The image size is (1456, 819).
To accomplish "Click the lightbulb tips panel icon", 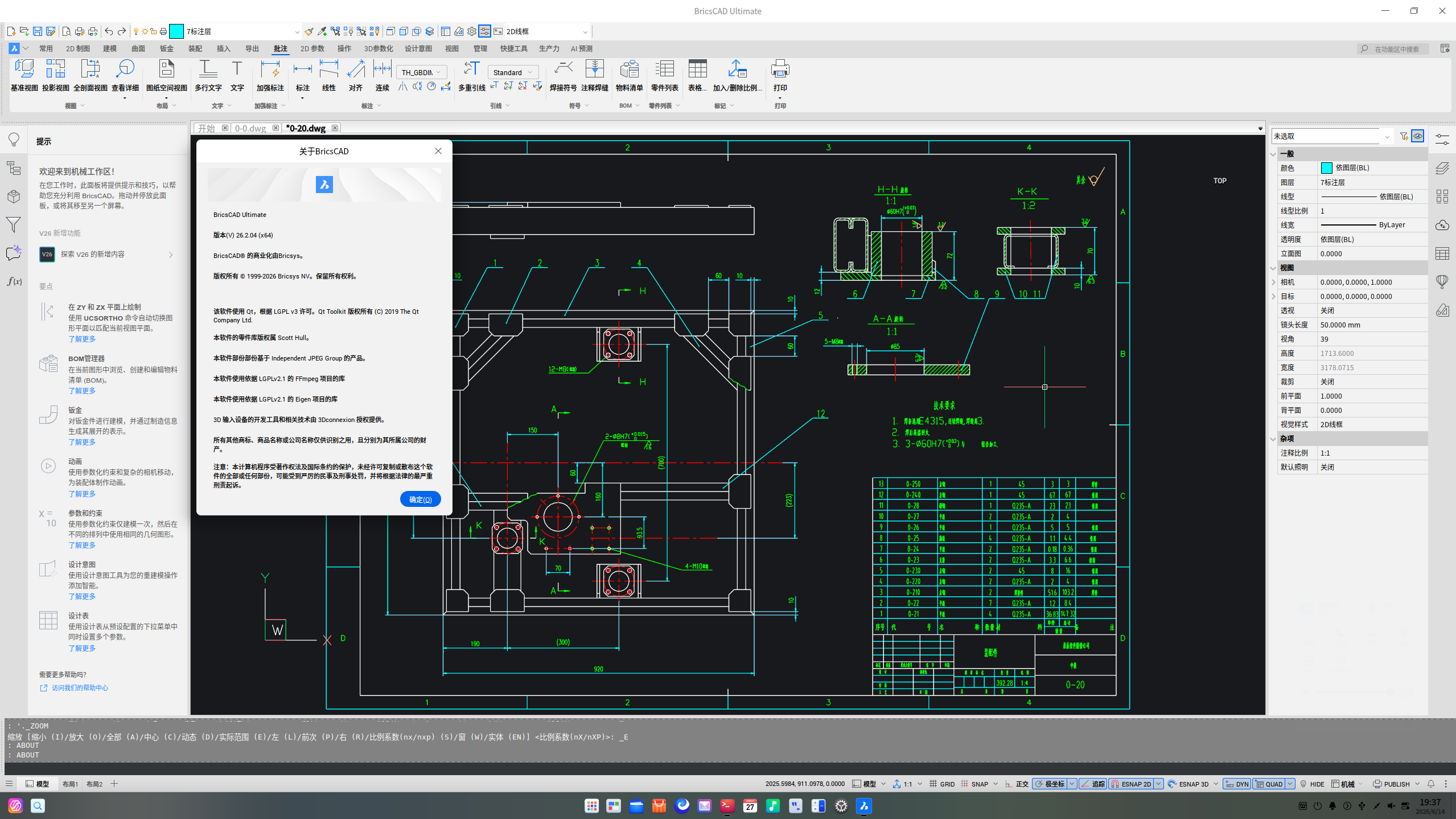I will [x=14, y=140].
